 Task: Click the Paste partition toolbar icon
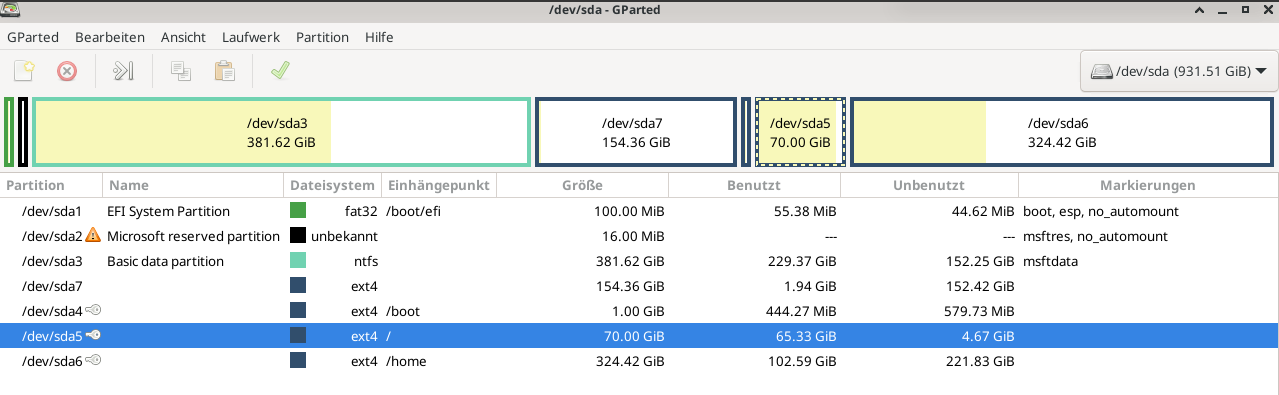[224, 71]
